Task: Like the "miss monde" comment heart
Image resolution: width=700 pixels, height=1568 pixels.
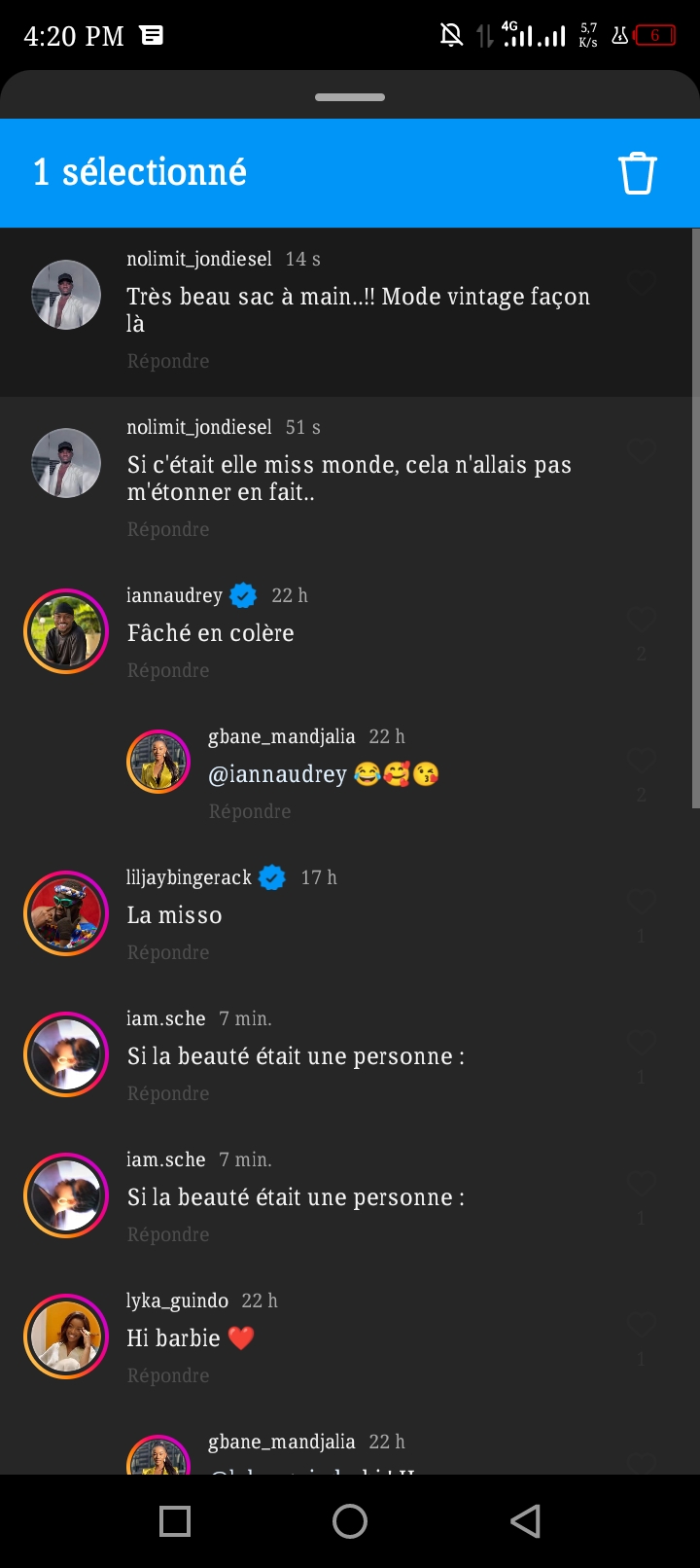Action: (x=641, y=451)
